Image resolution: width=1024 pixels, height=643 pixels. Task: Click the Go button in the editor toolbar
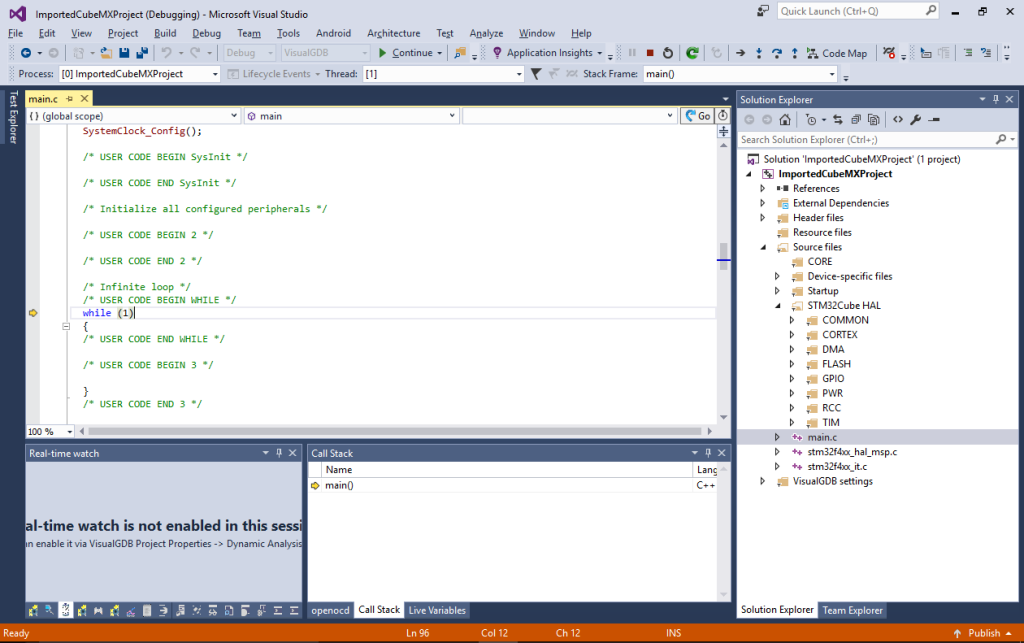698,115
